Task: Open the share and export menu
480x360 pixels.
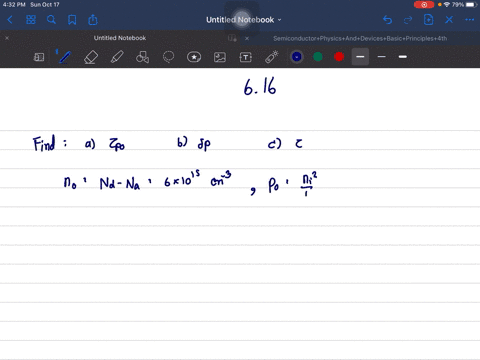Action: coord(93,20)
